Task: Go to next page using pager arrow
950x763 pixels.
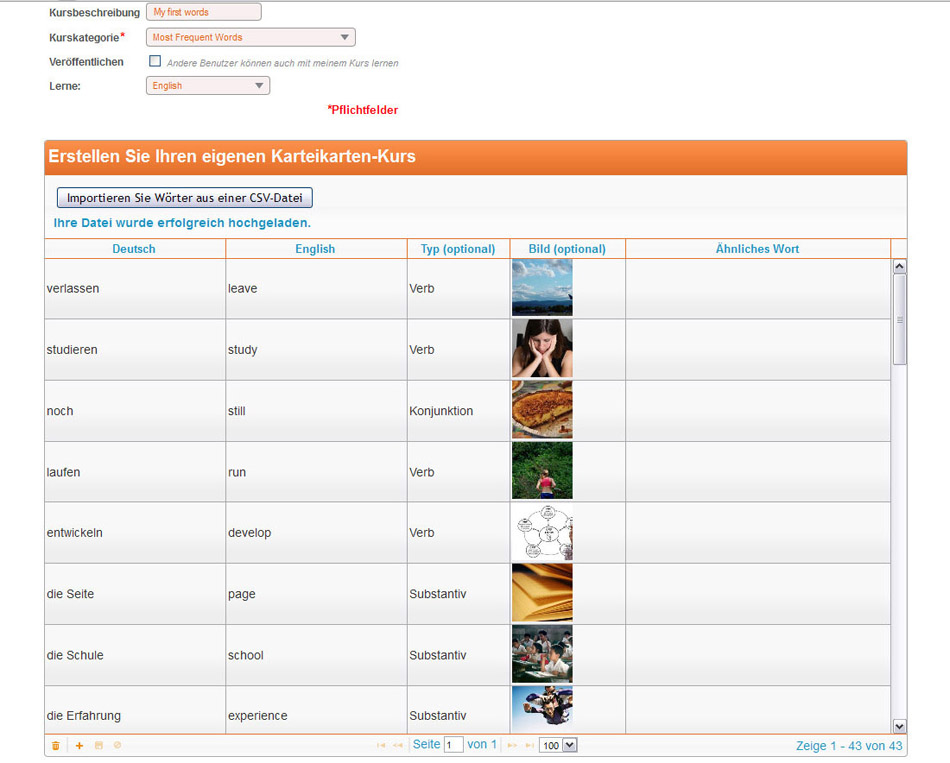Action: click(x=512, y=746)
